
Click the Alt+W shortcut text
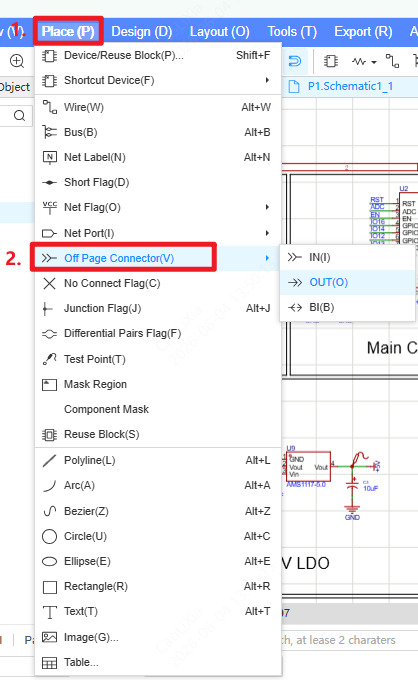point(256,107)
